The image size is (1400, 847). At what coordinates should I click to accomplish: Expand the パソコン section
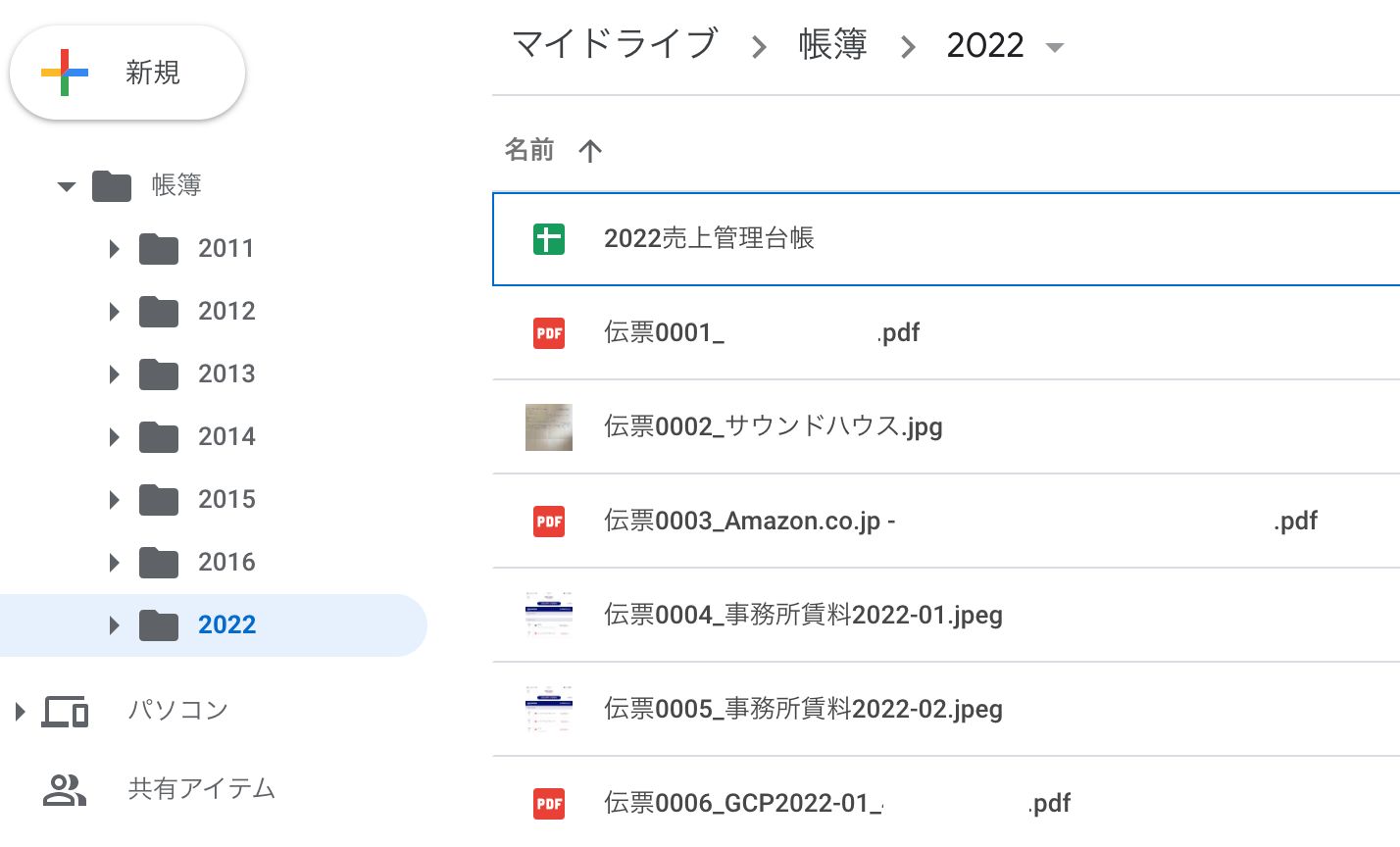tap(20, 711)
